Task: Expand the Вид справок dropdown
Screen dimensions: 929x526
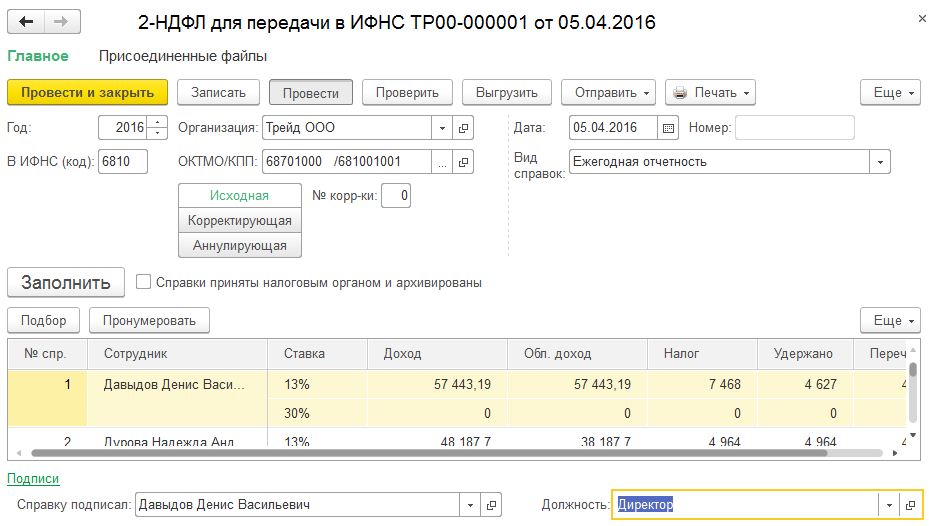Action: 880,162
